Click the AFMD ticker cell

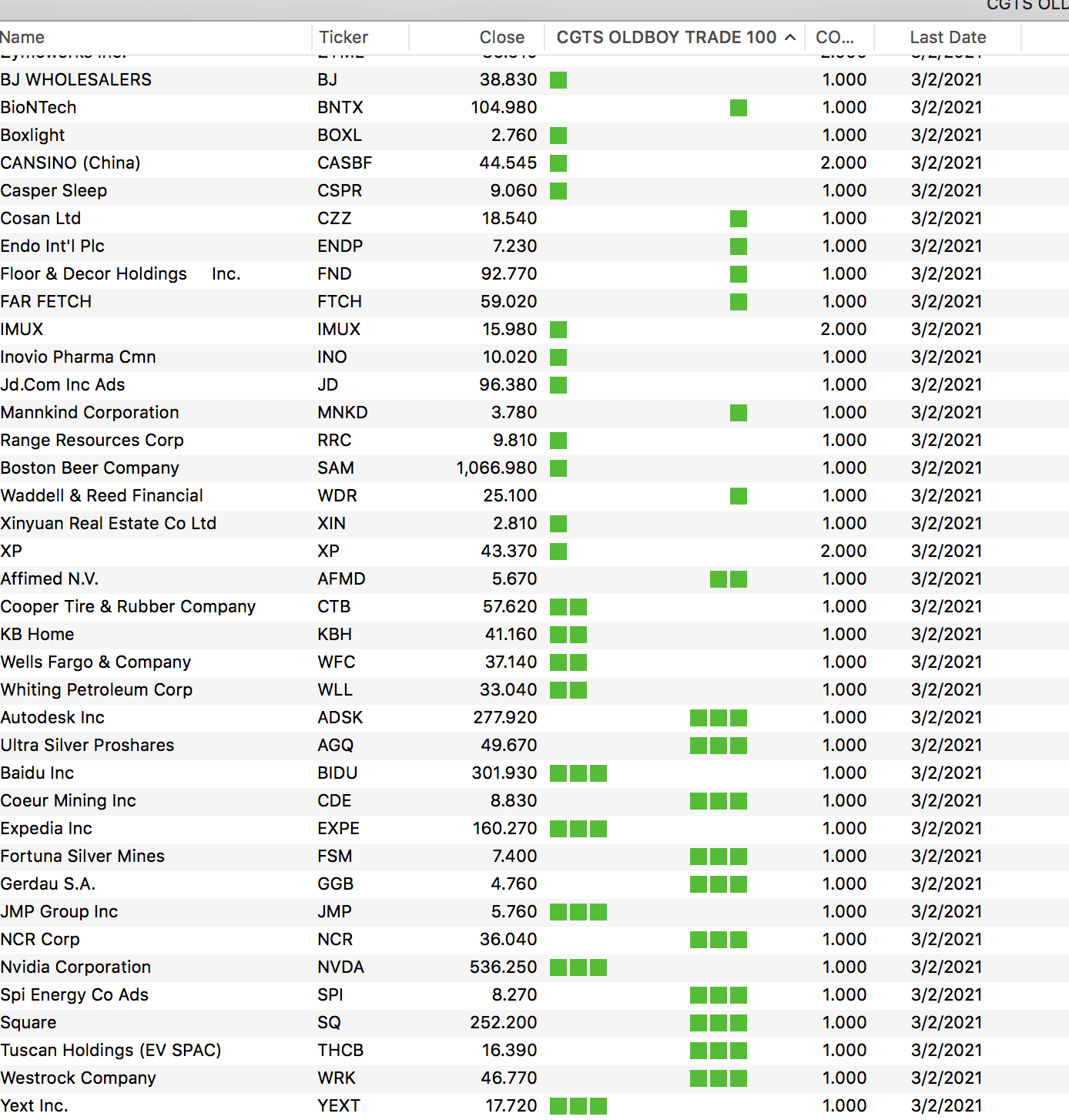click(x=341, y=579)
